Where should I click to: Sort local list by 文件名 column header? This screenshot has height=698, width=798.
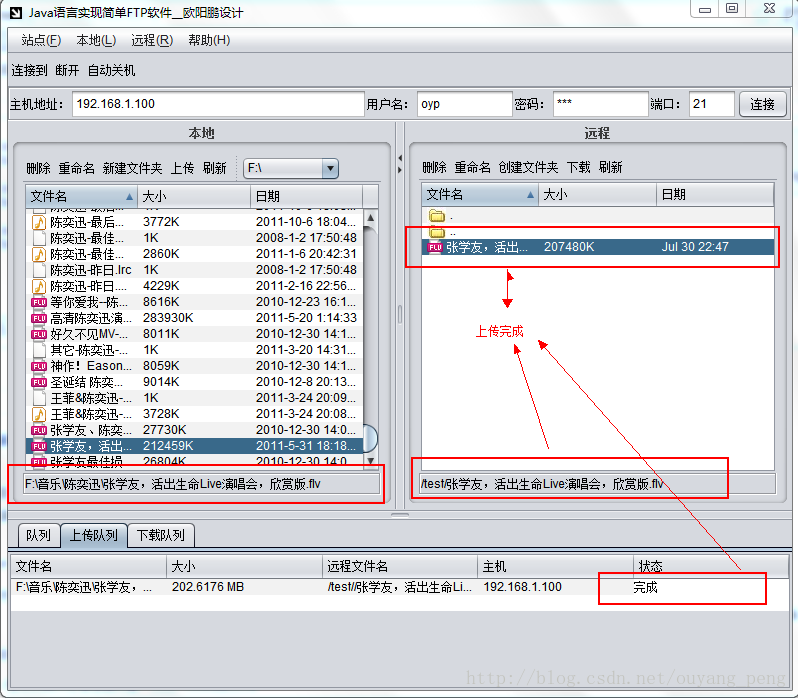coord(80,196)
